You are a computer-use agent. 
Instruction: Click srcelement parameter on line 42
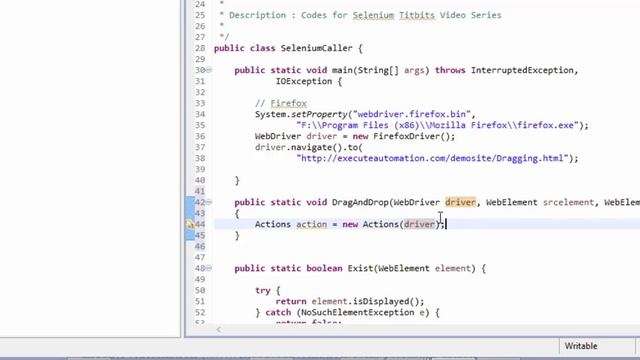pyautogui.click(x=568, y=202)
